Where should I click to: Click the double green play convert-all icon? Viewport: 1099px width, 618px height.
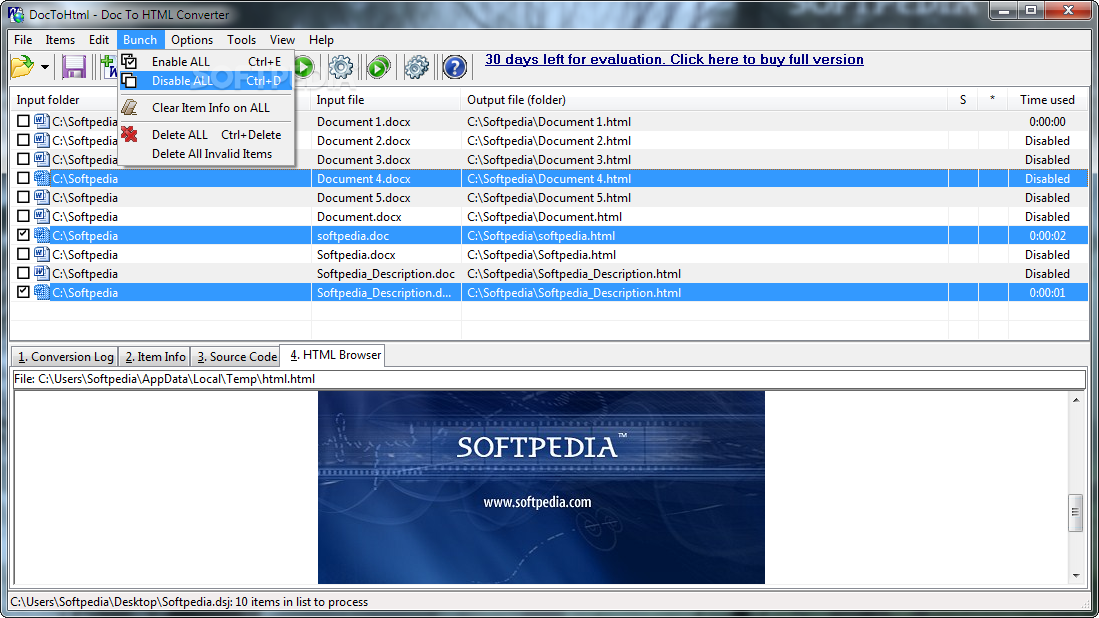click(378, 67)
